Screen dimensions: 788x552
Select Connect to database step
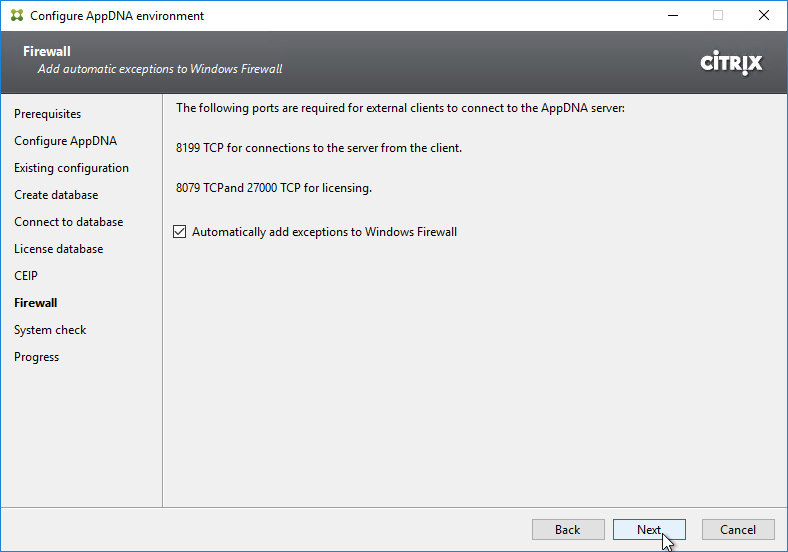pos(69,222)
